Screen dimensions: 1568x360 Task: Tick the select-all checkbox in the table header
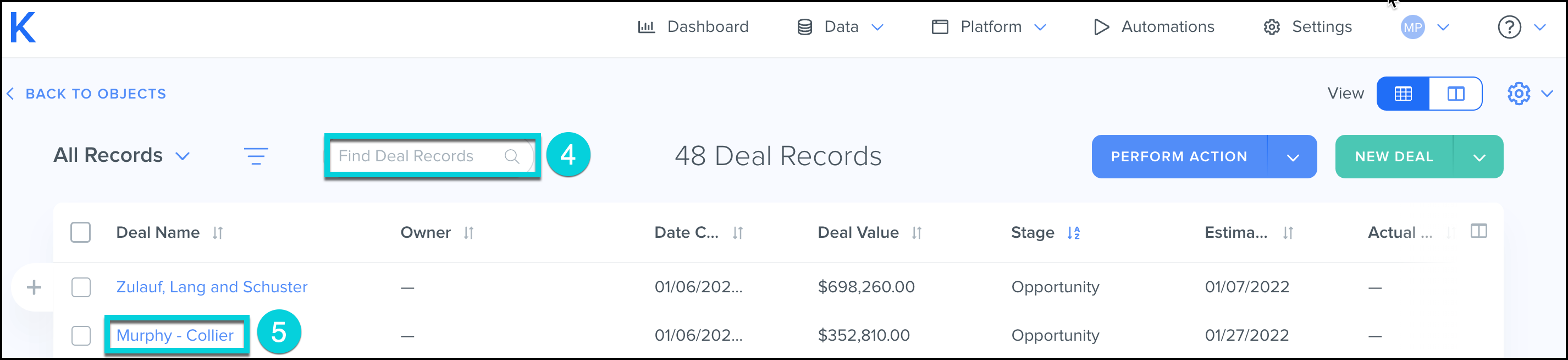coord(80,233)
